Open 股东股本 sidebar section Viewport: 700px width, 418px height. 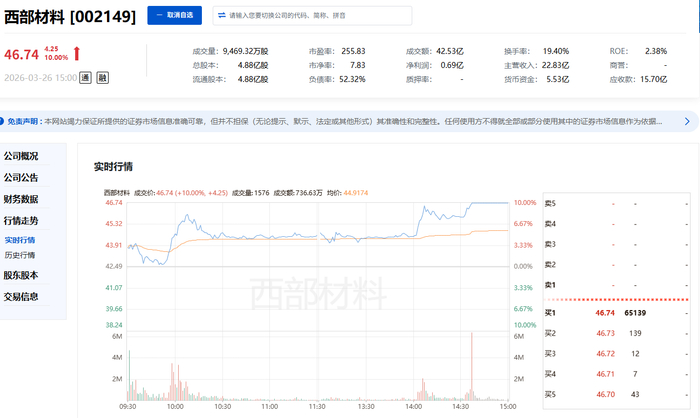point(21,276)
